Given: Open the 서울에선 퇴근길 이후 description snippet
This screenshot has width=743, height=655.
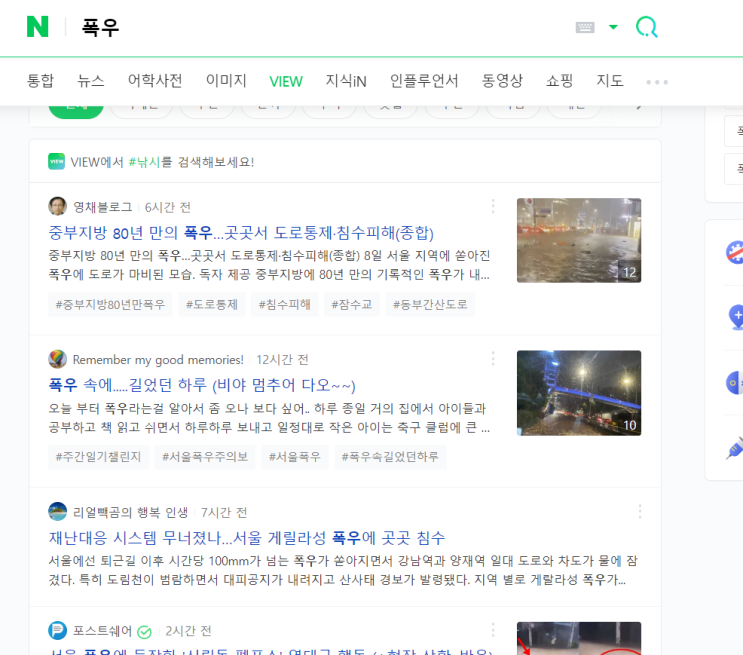Looking at the screenshot, I should tap(343, 570).
